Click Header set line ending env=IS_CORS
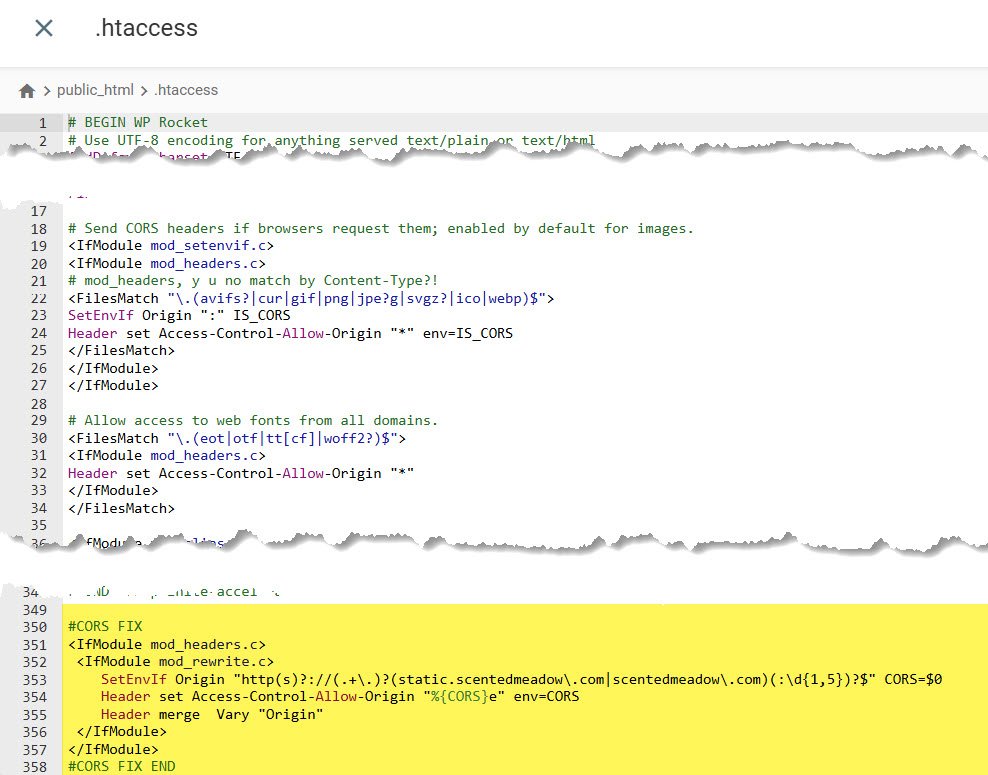Viewport: 988px width, 775px height. point(290,333)
